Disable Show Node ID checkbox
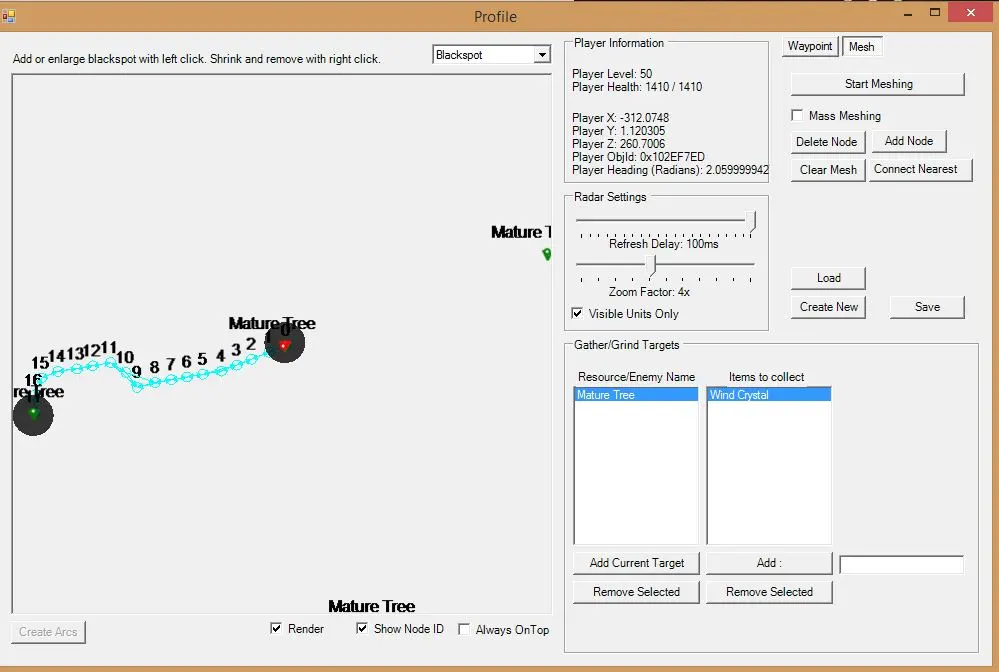This screenshot has height=672, width=999. pyautogui.click(x=362, y=629)
